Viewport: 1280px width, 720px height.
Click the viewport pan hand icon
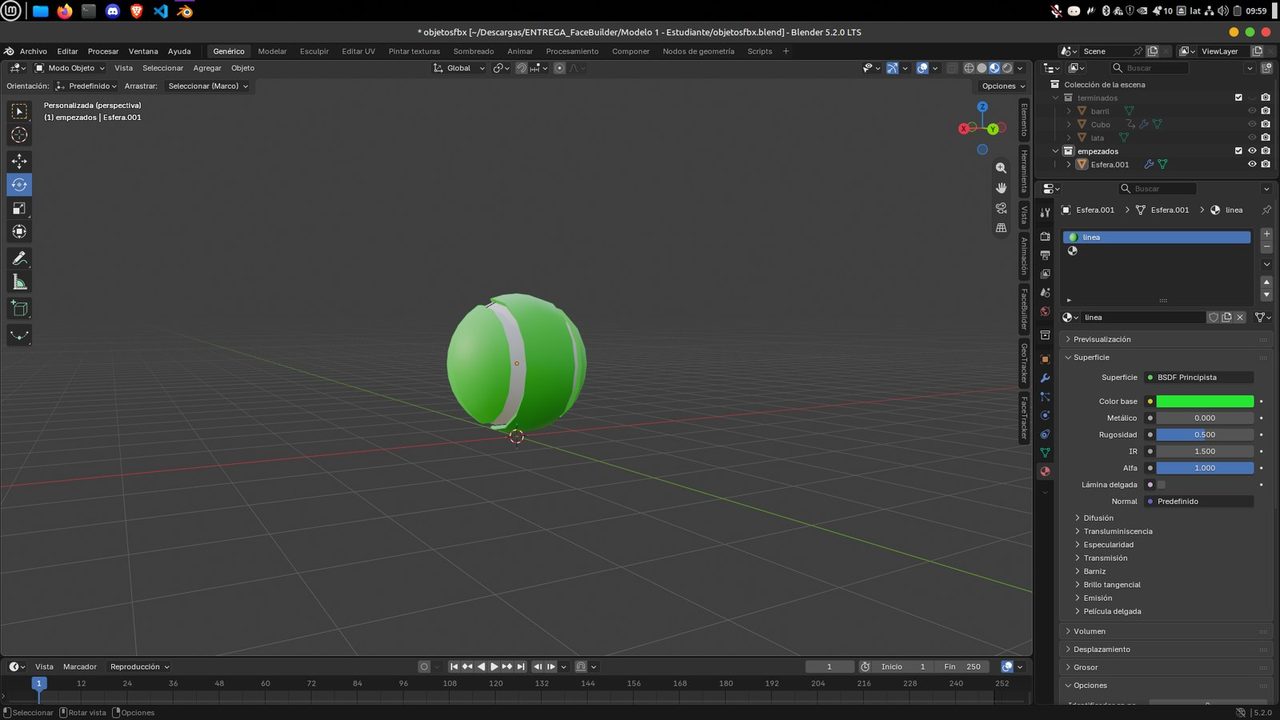coord(1001,188)
